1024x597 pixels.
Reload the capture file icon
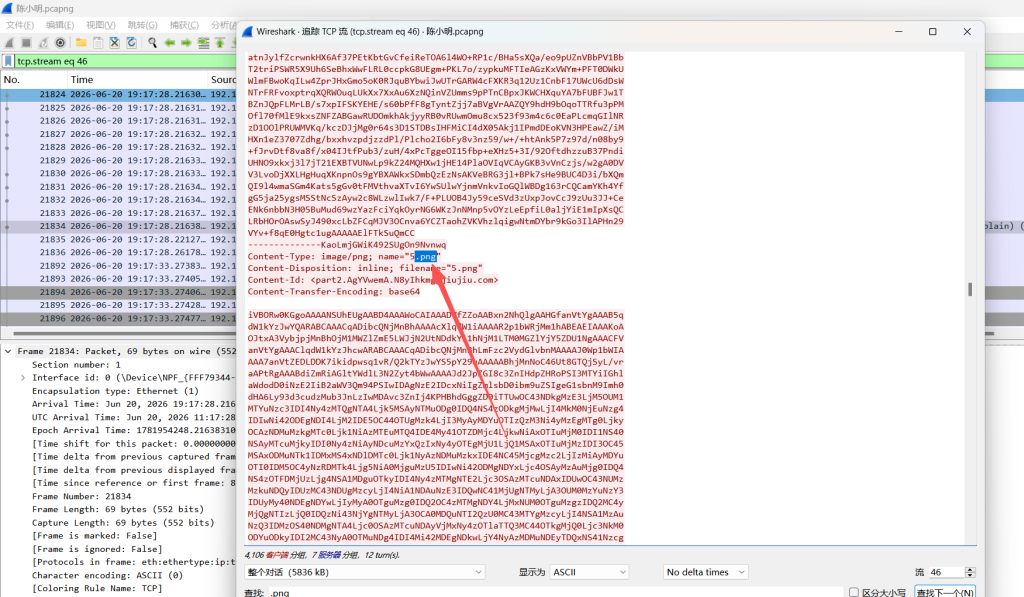click(x=131, y=42)
